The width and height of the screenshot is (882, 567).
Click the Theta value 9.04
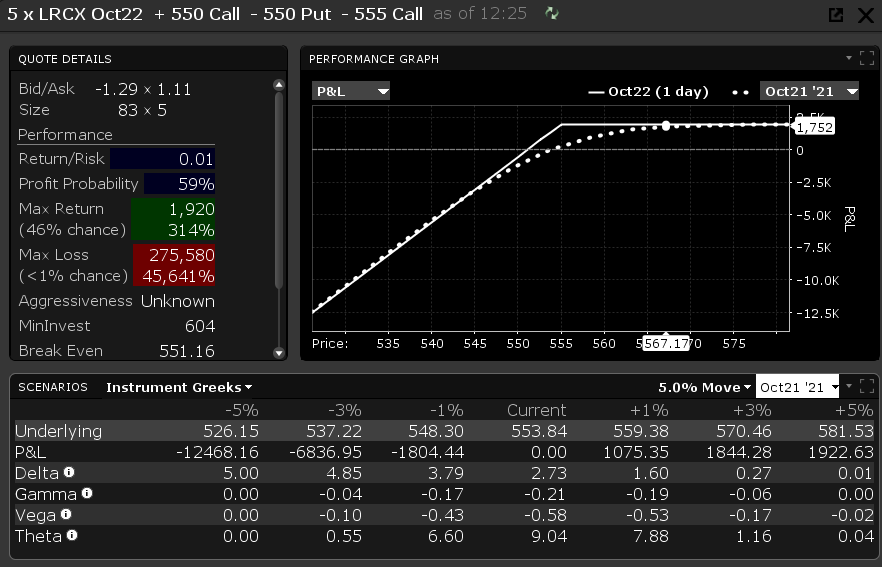pos(548,536)
